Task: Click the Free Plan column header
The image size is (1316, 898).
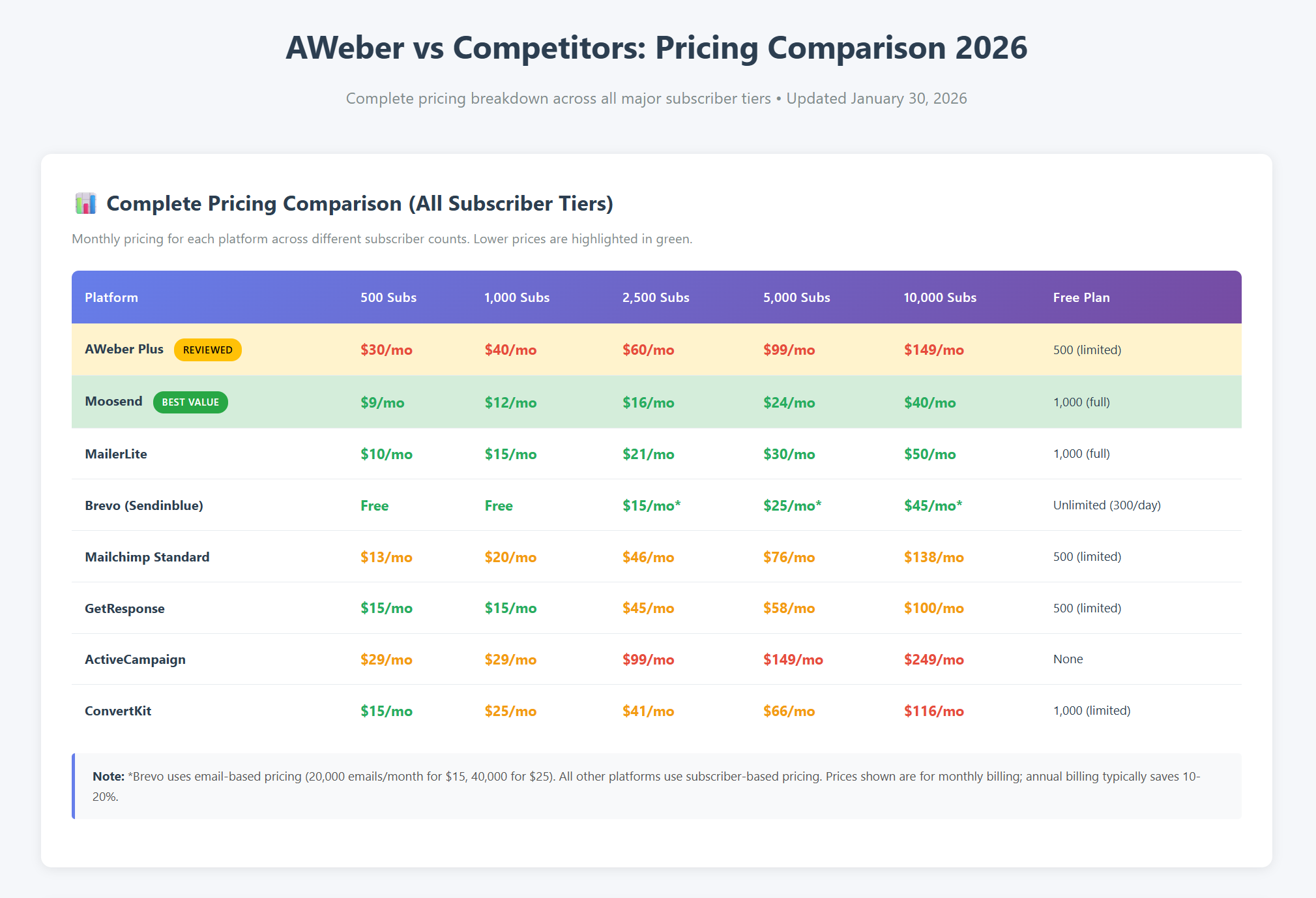Action: pos(1081,297)
